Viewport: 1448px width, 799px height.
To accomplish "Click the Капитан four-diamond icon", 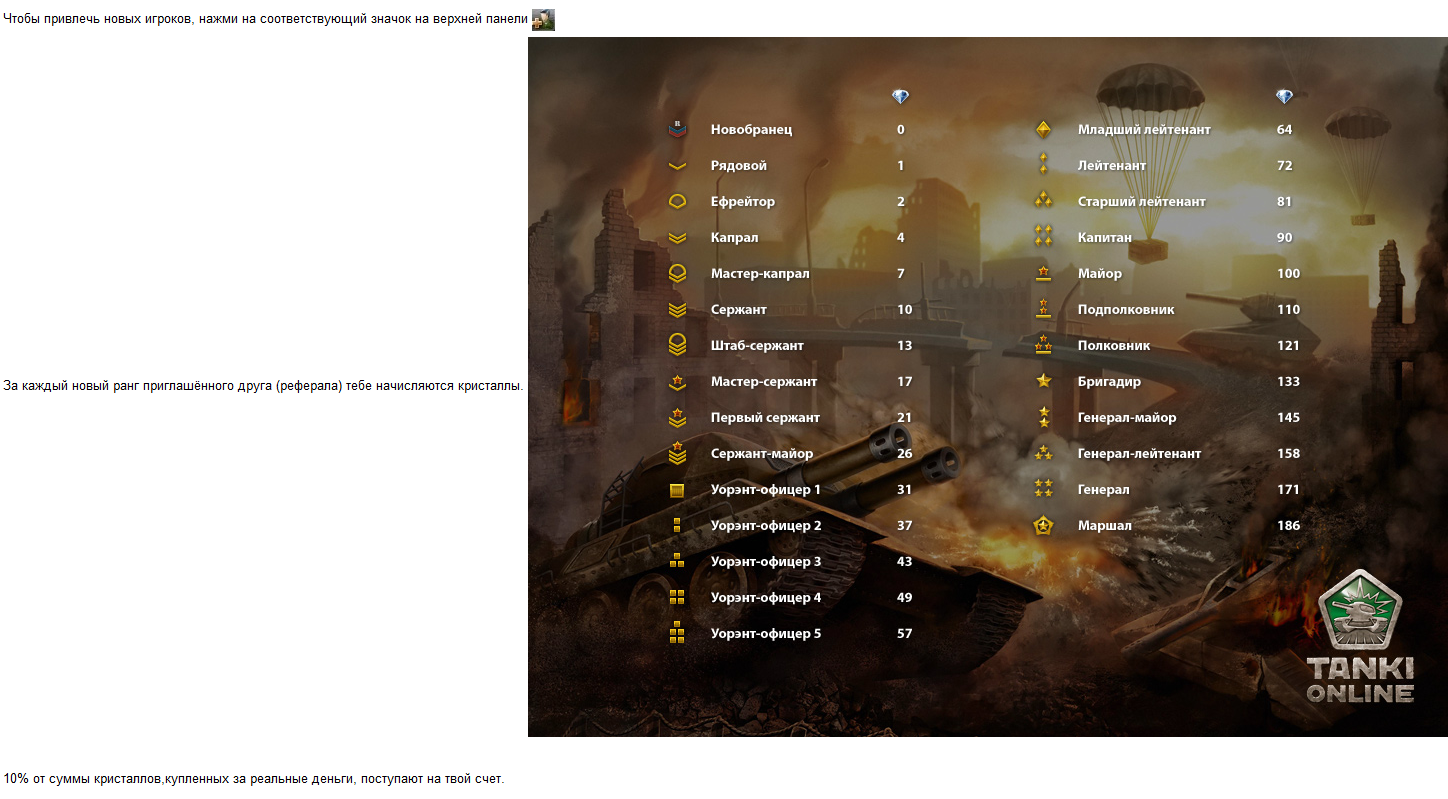I will (1043, 237).
